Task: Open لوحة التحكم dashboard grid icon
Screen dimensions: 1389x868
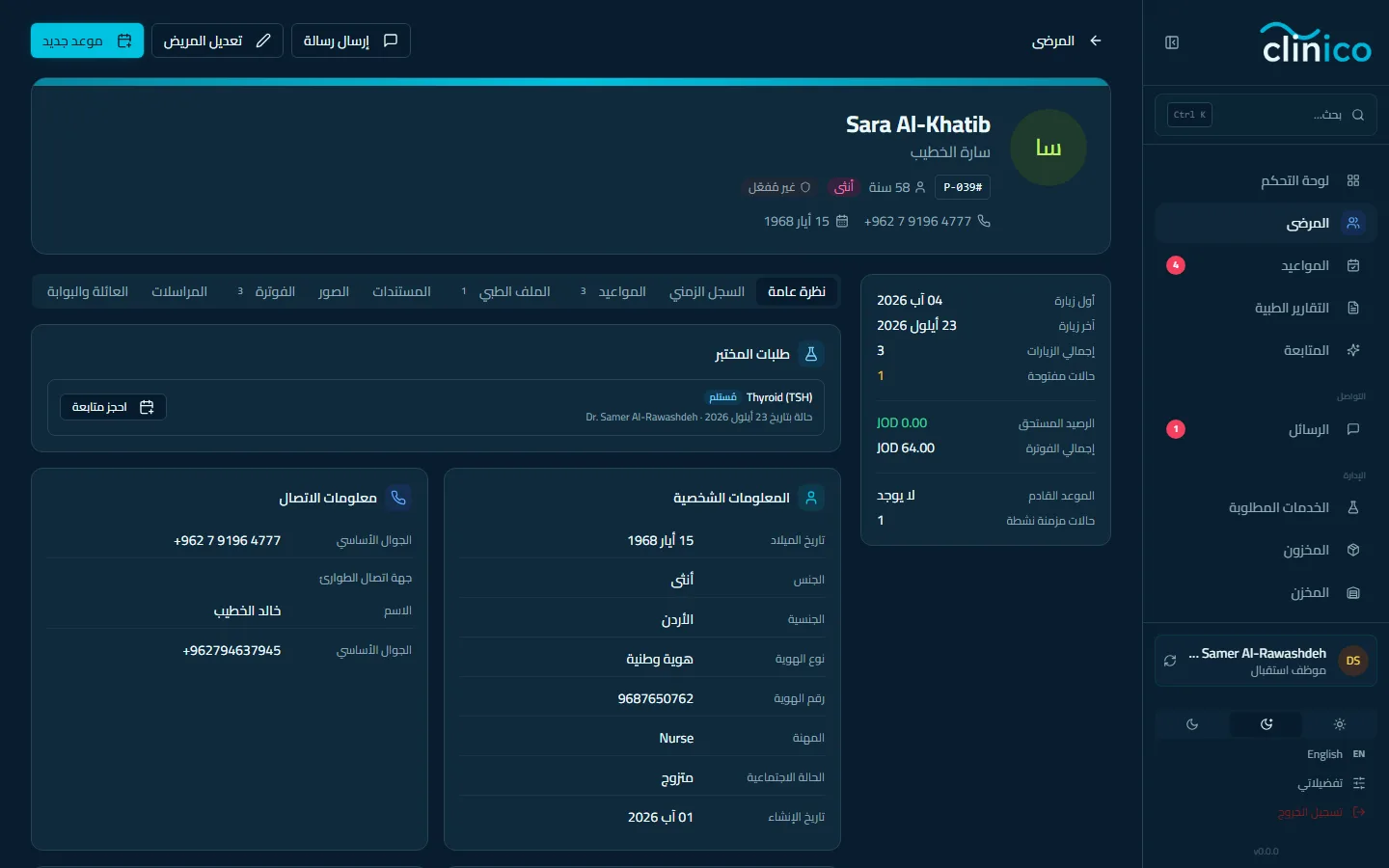Action: click(x=1353, y=180)
